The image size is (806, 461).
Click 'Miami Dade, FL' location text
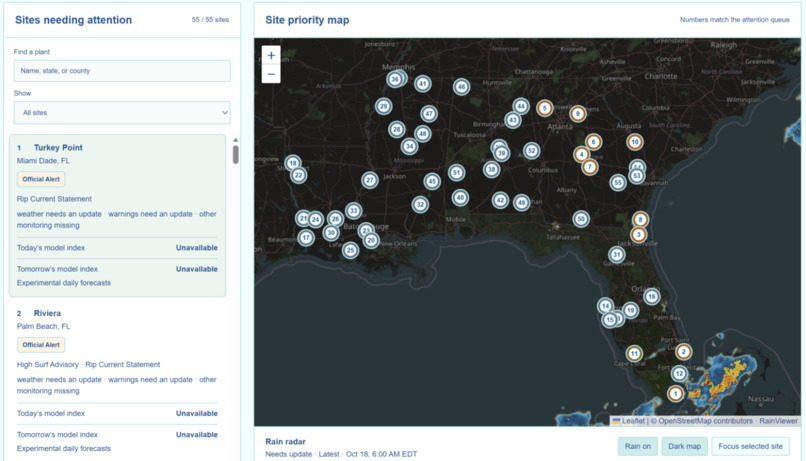coord(43,161)
